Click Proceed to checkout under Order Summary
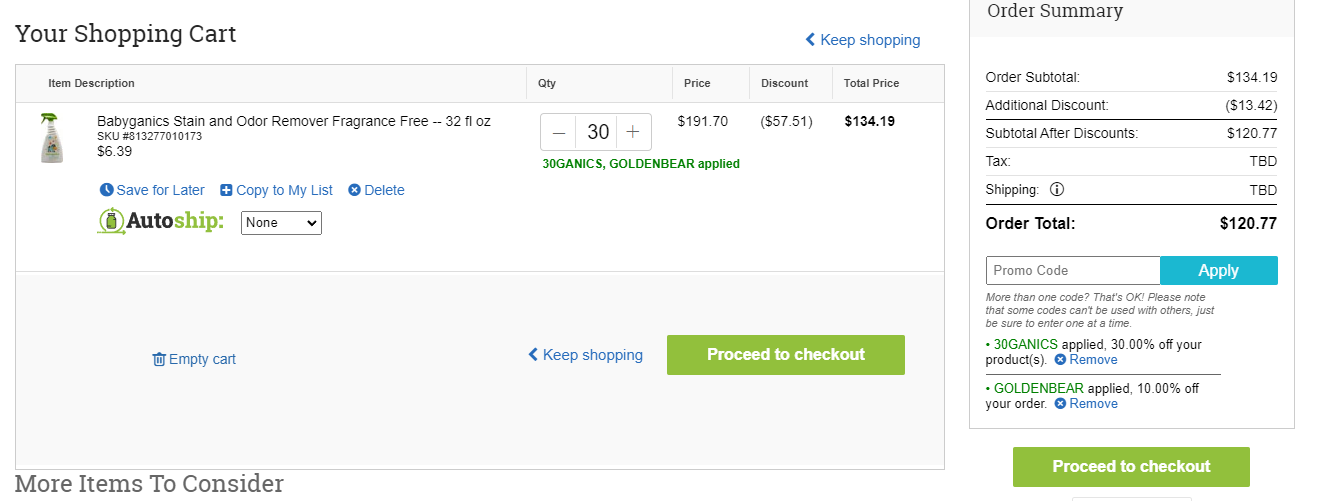 [1131, 467]
